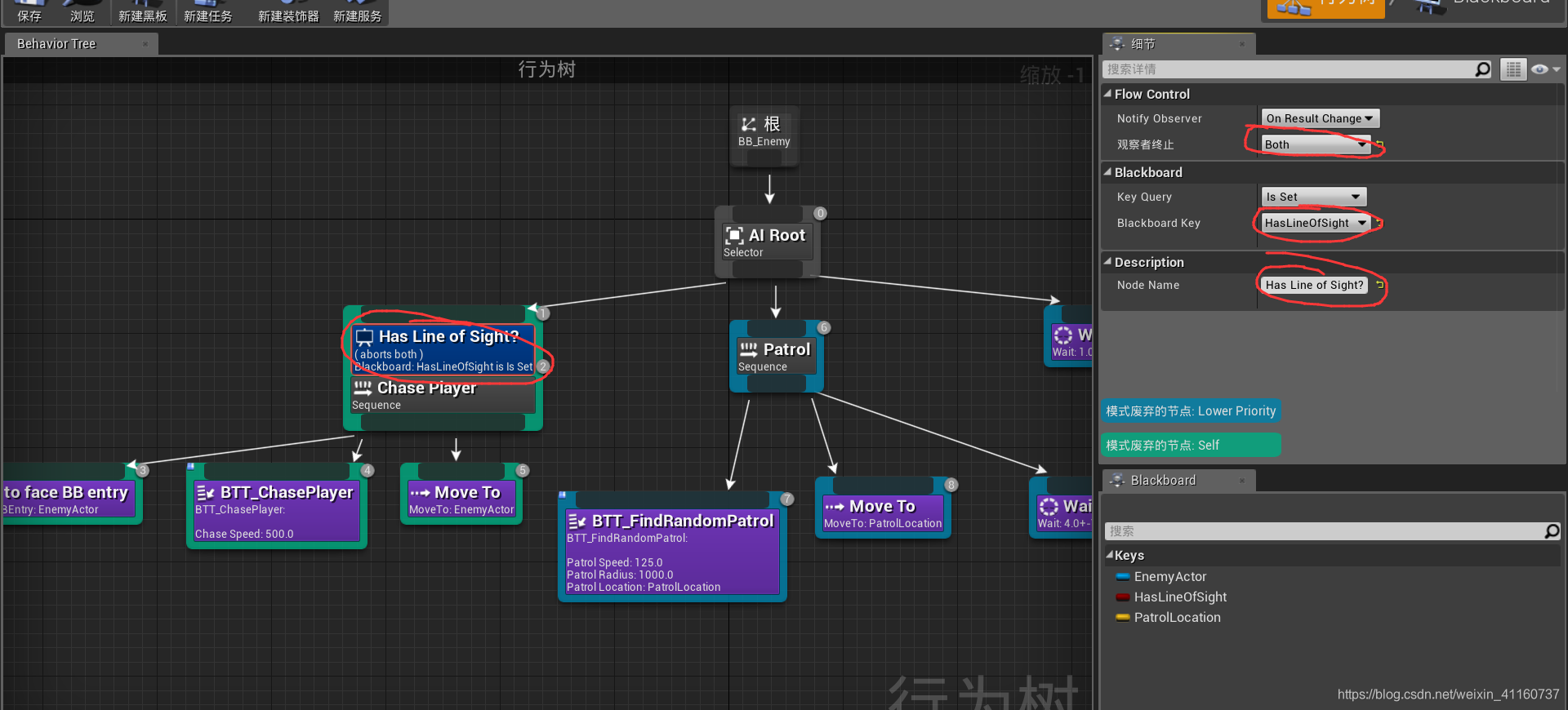Click the Lower Priority abort legend label
1568x710 pixels.
coord(1190,411)
